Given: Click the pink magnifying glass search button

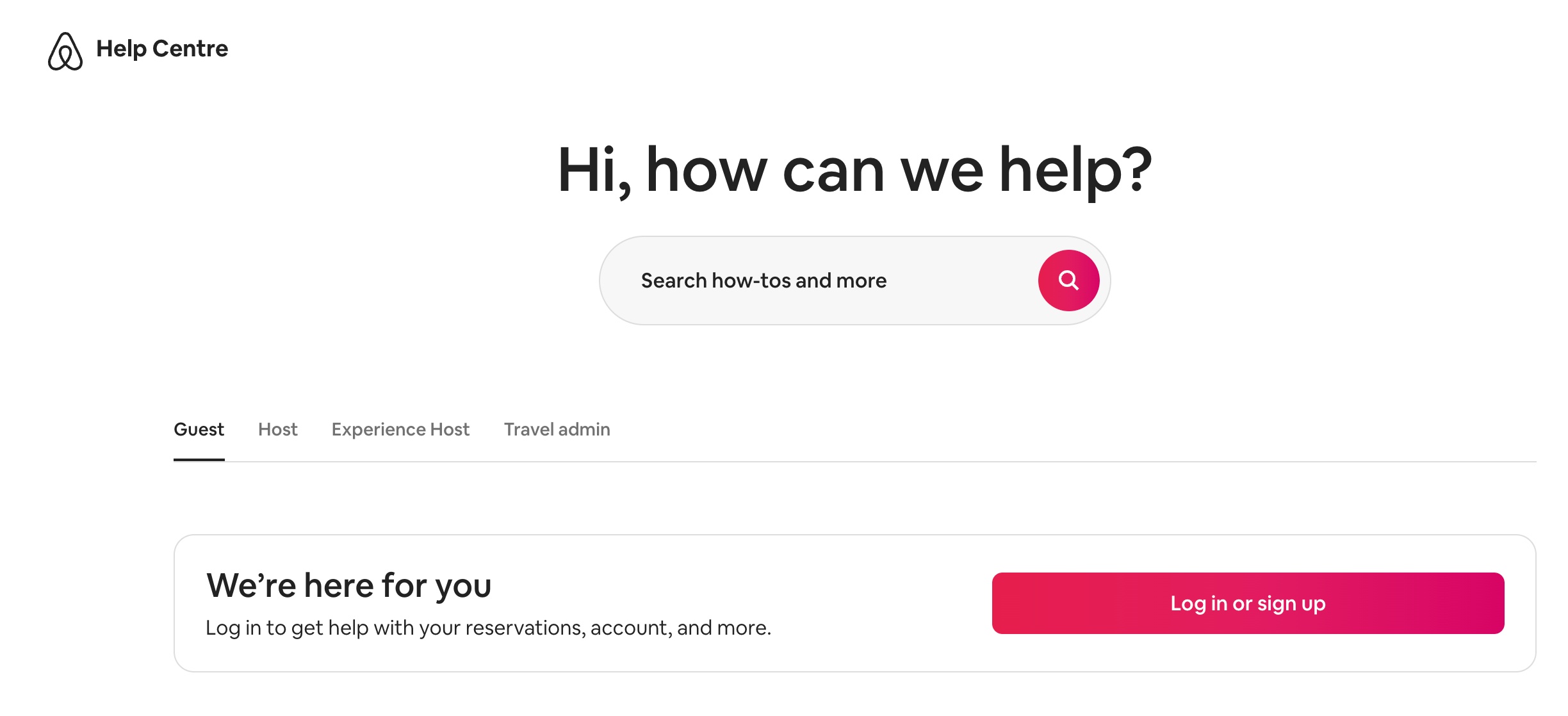Looking at the screenshot, I should (x=1068, y=281).
